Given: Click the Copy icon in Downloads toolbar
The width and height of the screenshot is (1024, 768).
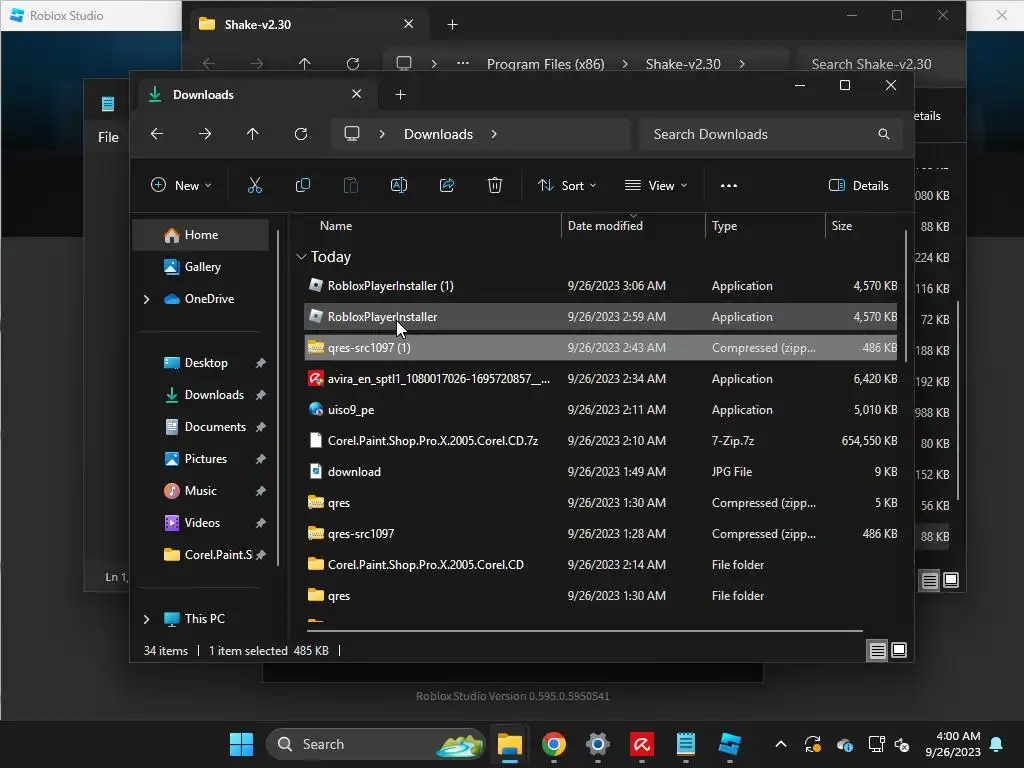Looking at the screenshot, I should tap(303, 185).
